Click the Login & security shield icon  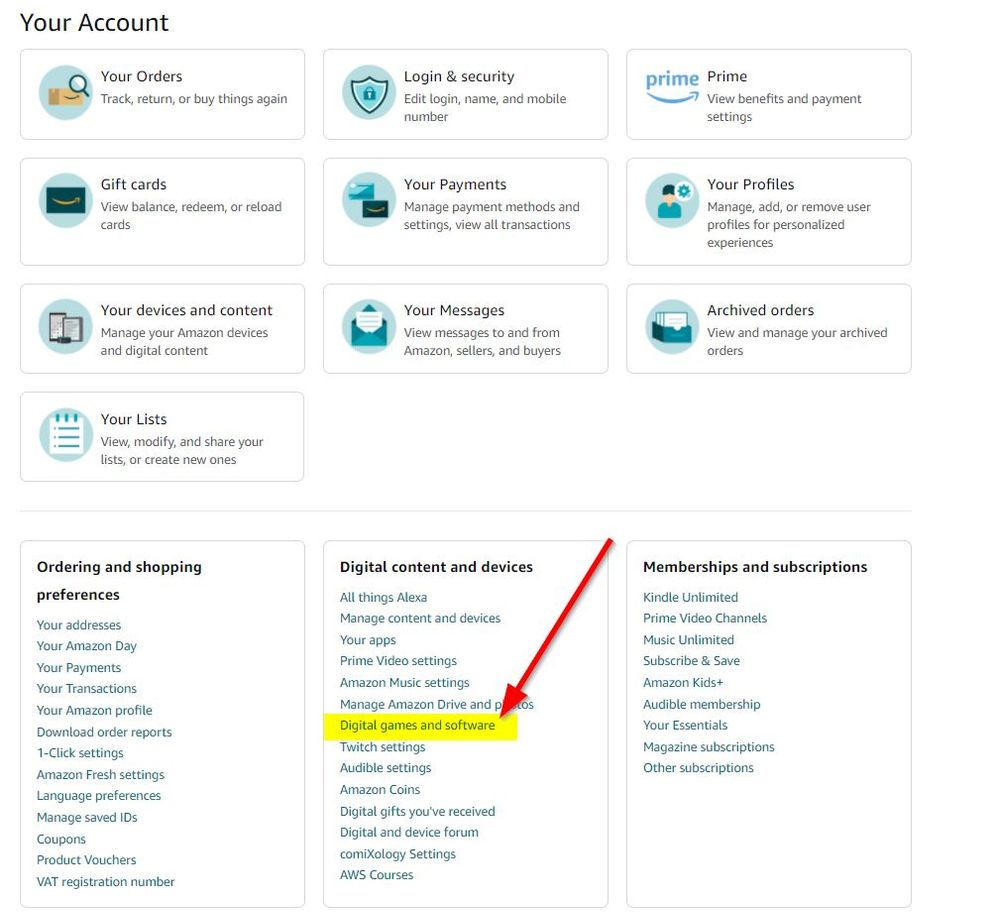[369, 92]
